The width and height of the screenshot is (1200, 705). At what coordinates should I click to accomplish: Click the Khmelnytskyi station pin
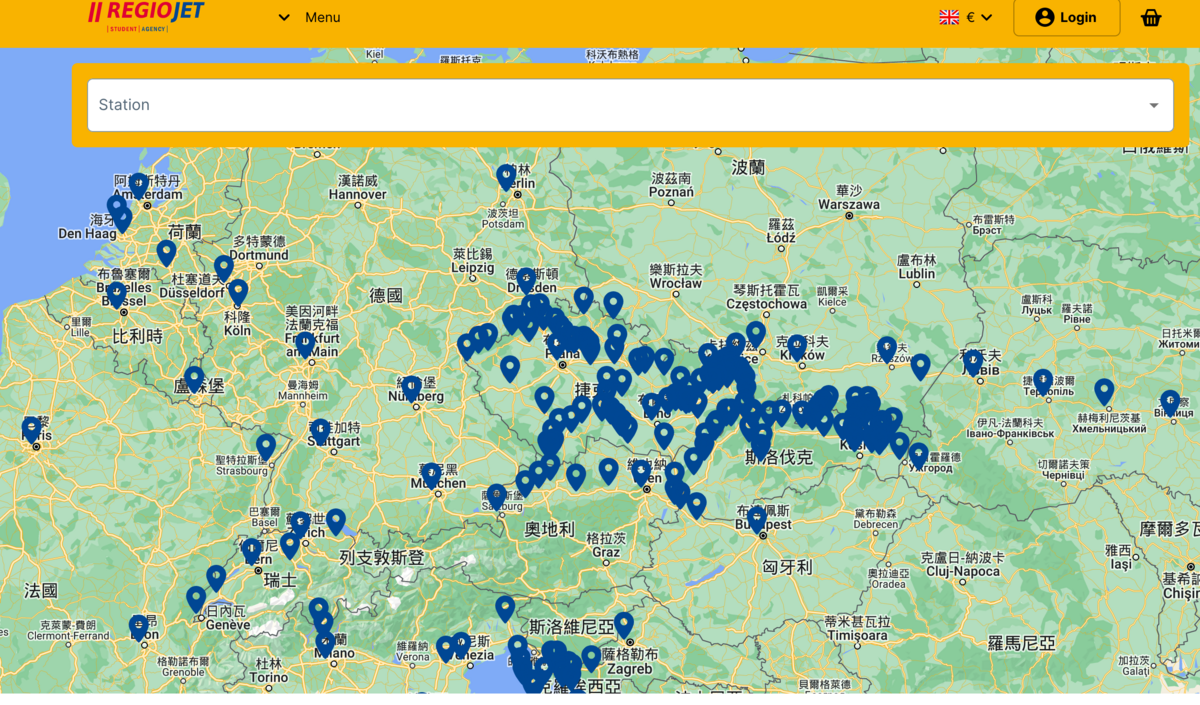click(1104, 392)
